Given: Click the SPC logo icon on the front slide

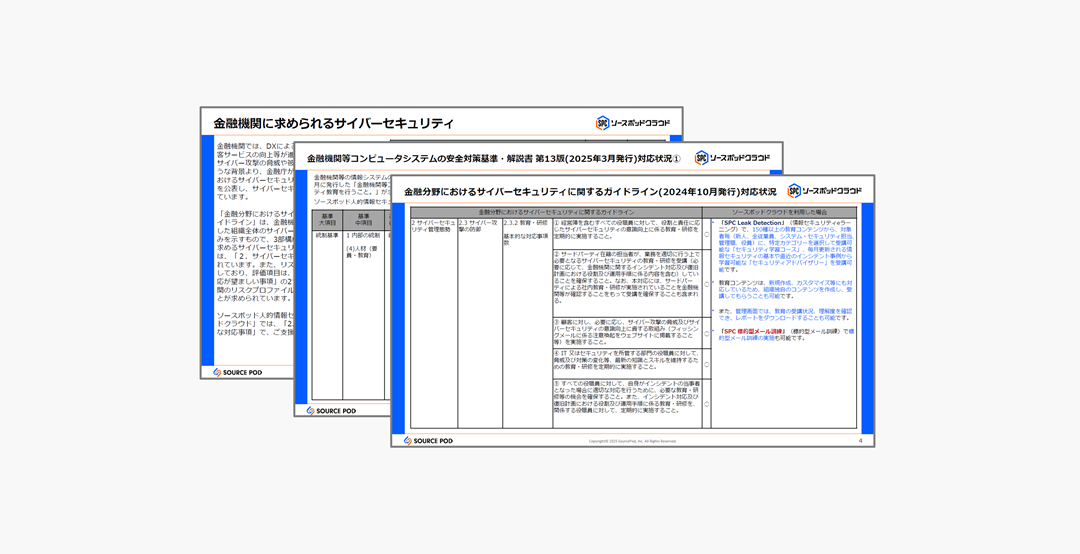Looking at the screenshot, I should tap(794, 191).
